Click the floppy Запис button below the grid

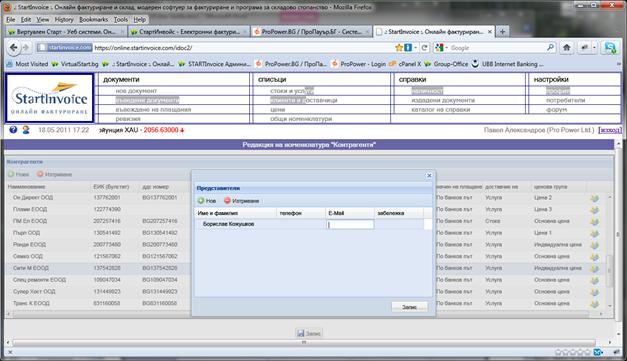tap(308, 333)
